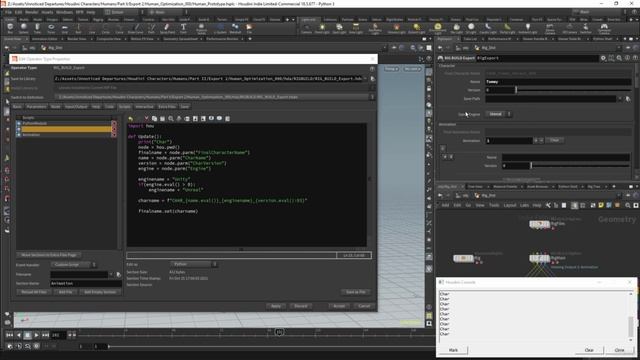
Task: Jump to last frame in playbar
Action: pyautogui.click(x=45, y=335)
